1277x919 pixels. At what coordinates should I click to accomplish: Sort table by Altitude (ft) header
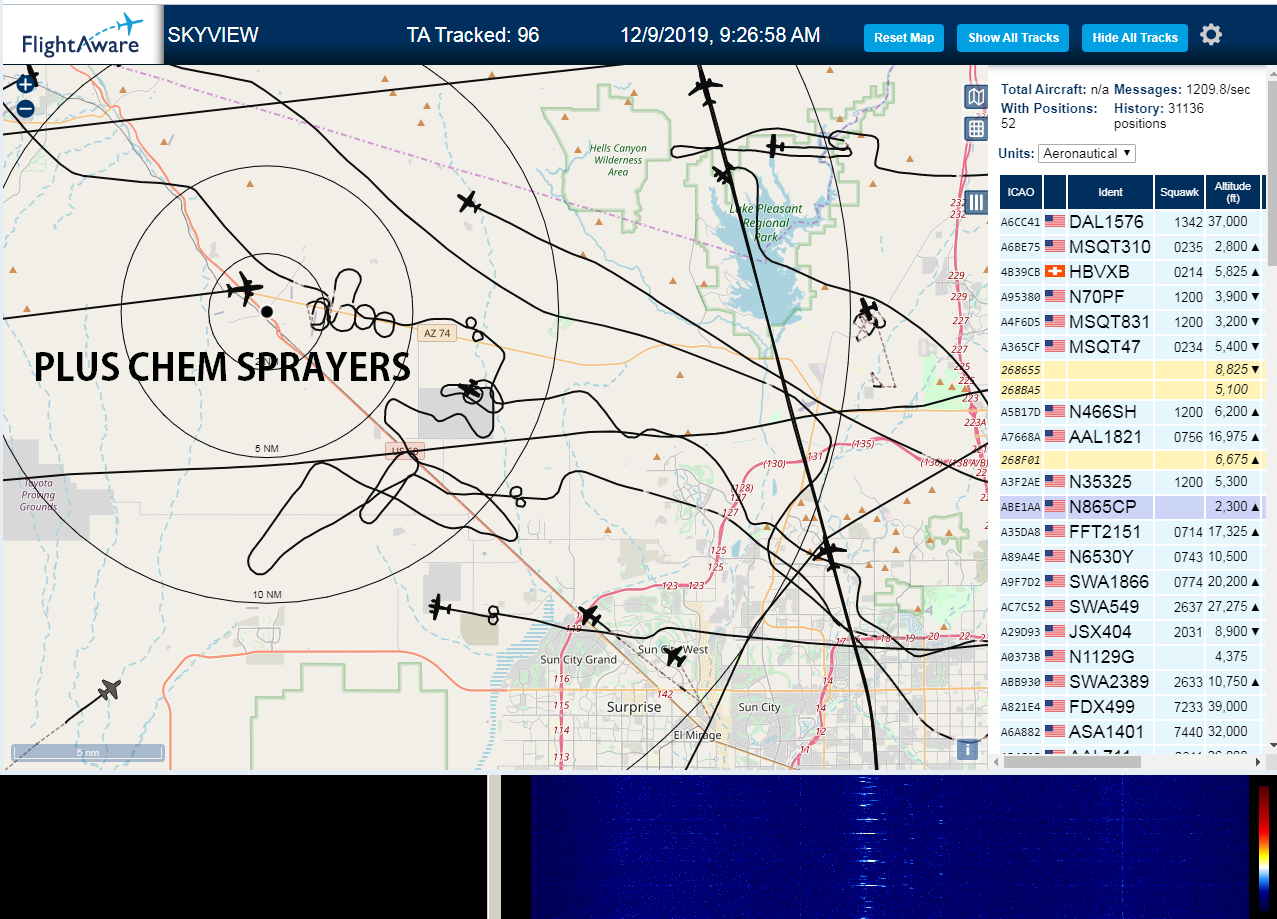click(1233, 192)
